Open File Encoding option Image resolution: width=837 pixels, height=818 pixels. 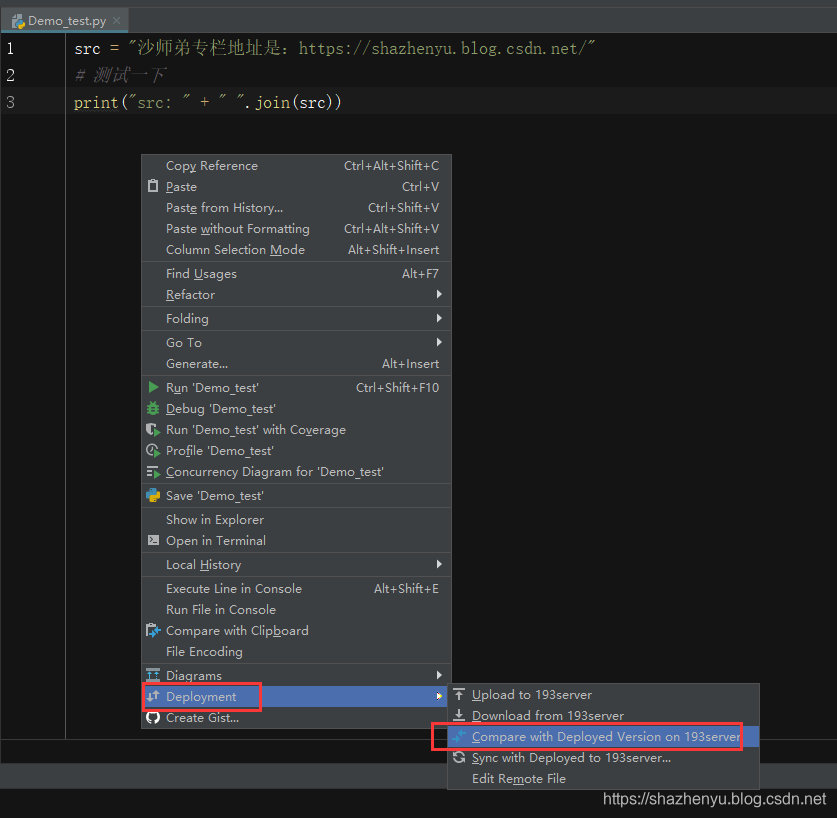(296, 651)
